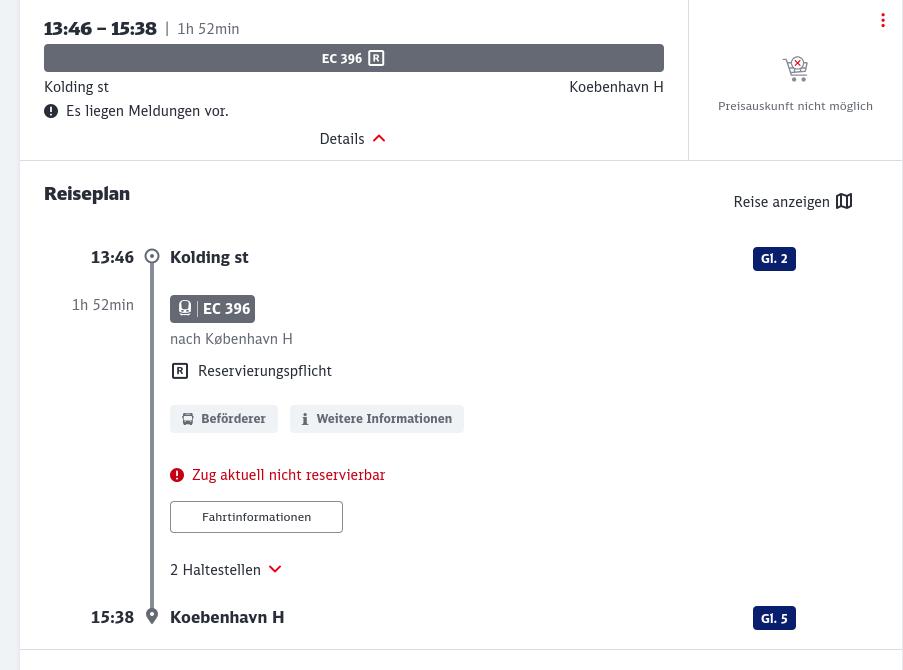Open Weitere Informationen
This screenshot has width=903, height=670.
click(377, 419)
